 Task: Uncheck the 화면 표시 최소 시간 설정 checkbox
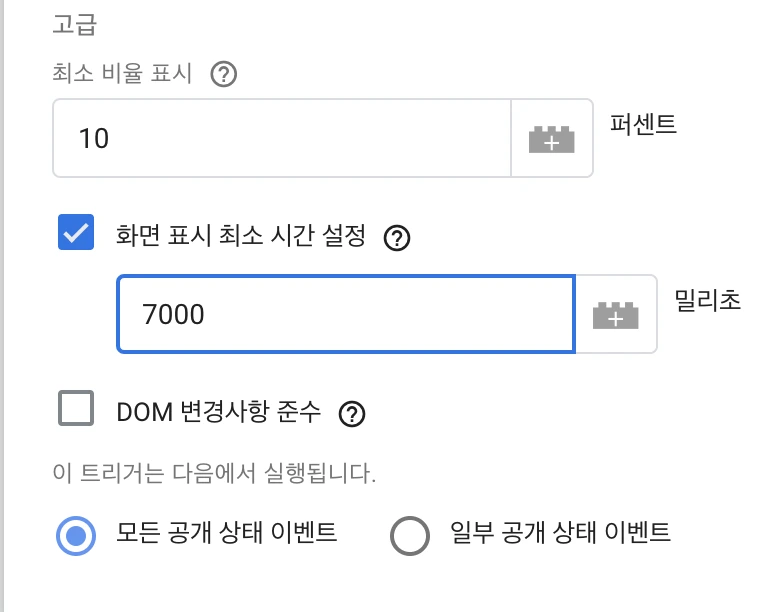coord(76,232)
